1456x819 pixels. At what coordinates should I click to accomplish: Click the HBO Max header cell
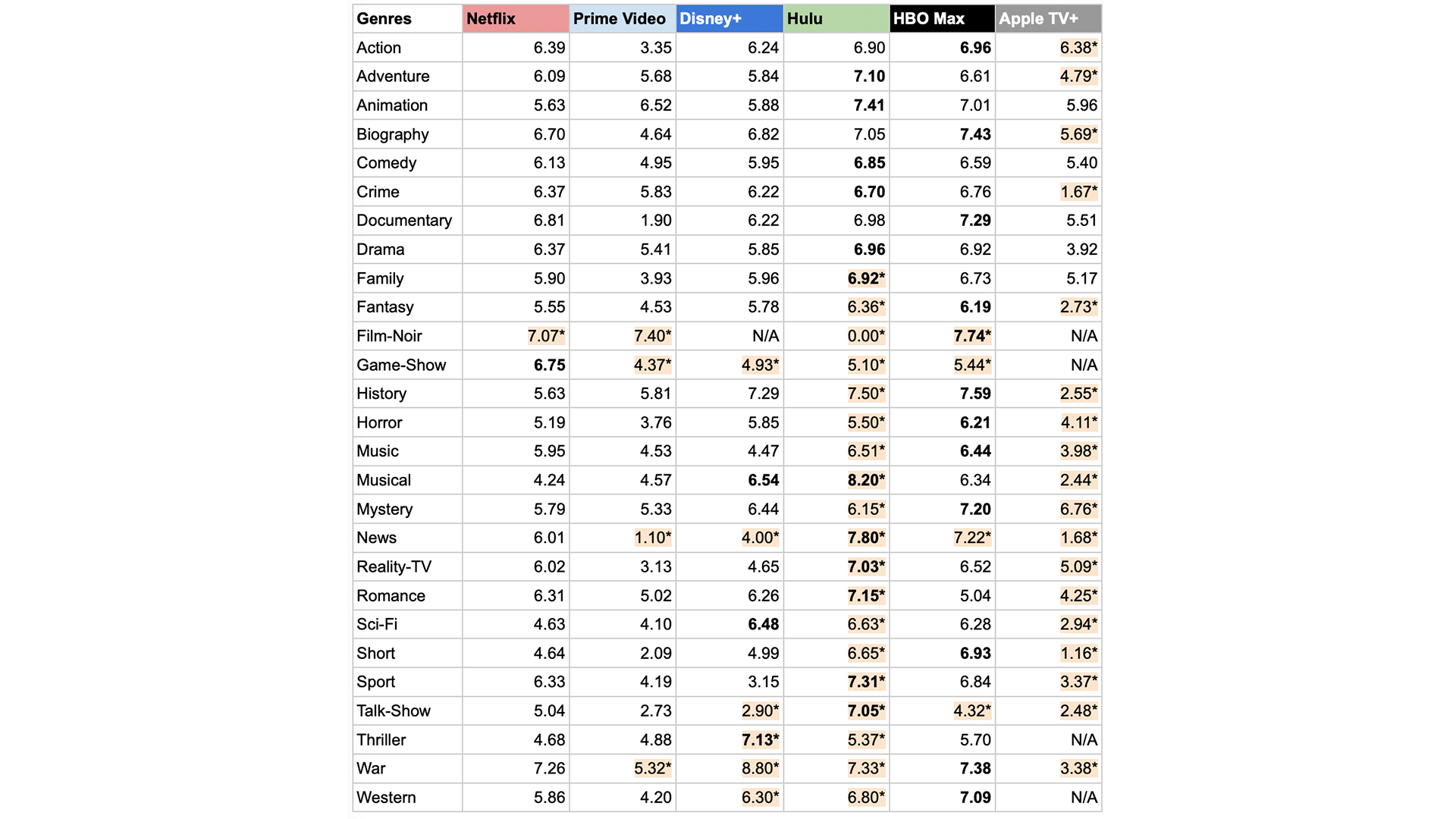pos(942,19)
